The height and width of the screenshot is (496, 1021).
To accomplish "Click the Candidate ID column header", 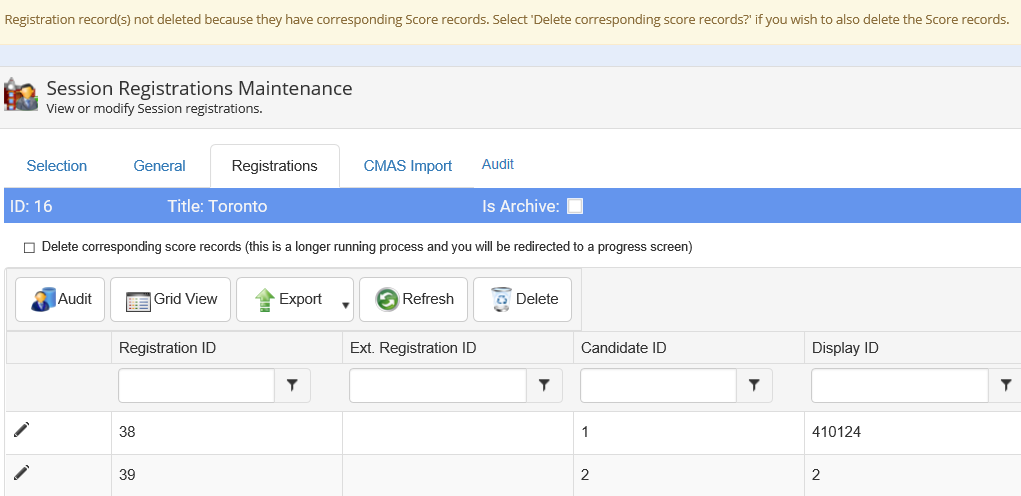I will (x=622, y=348).
